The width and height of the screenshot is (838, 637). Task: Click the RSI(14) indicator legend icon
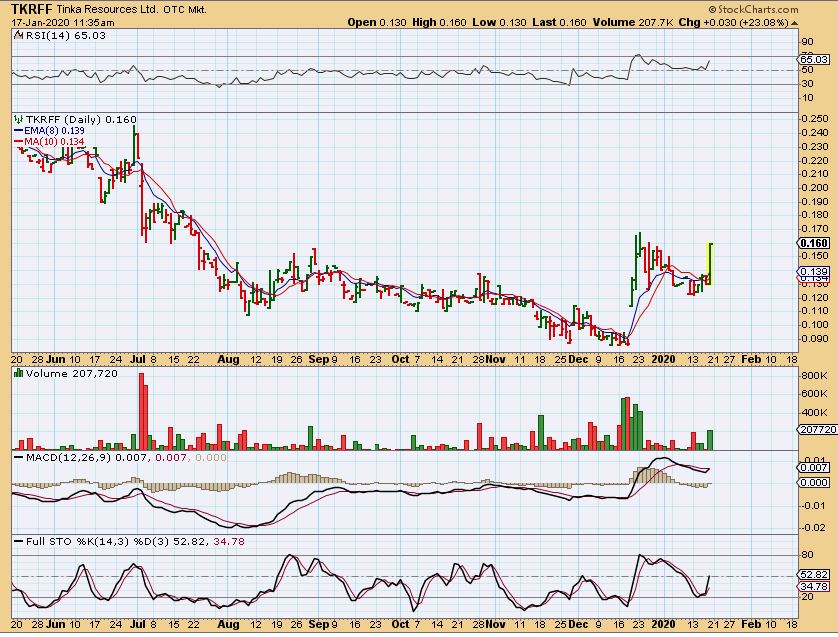click(x=18, y=35)
